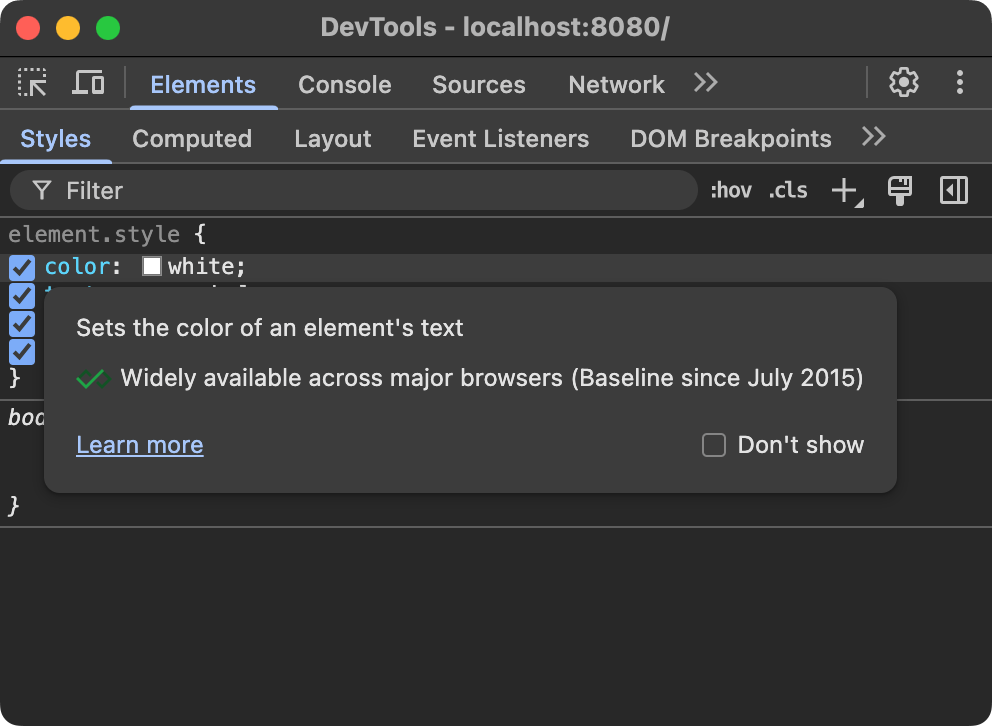992x726 pixels.
Task: Open DevTools settings gear
Action: point(903,84)
